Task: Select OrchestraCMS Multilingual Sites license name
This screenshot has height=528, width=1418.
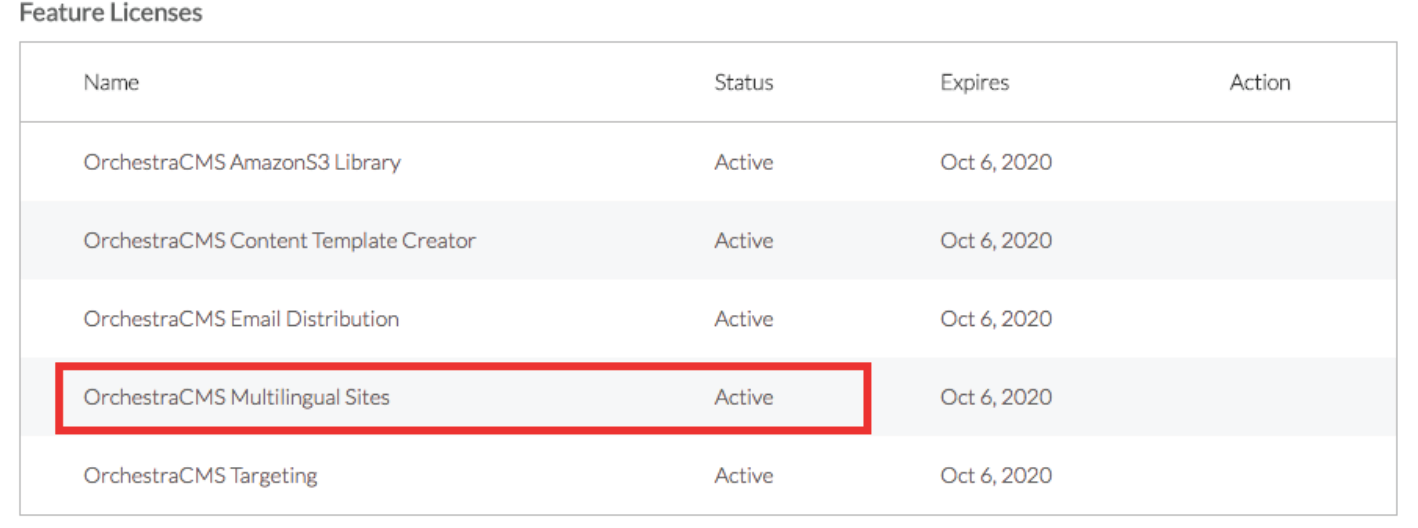Action: (237, 397)
